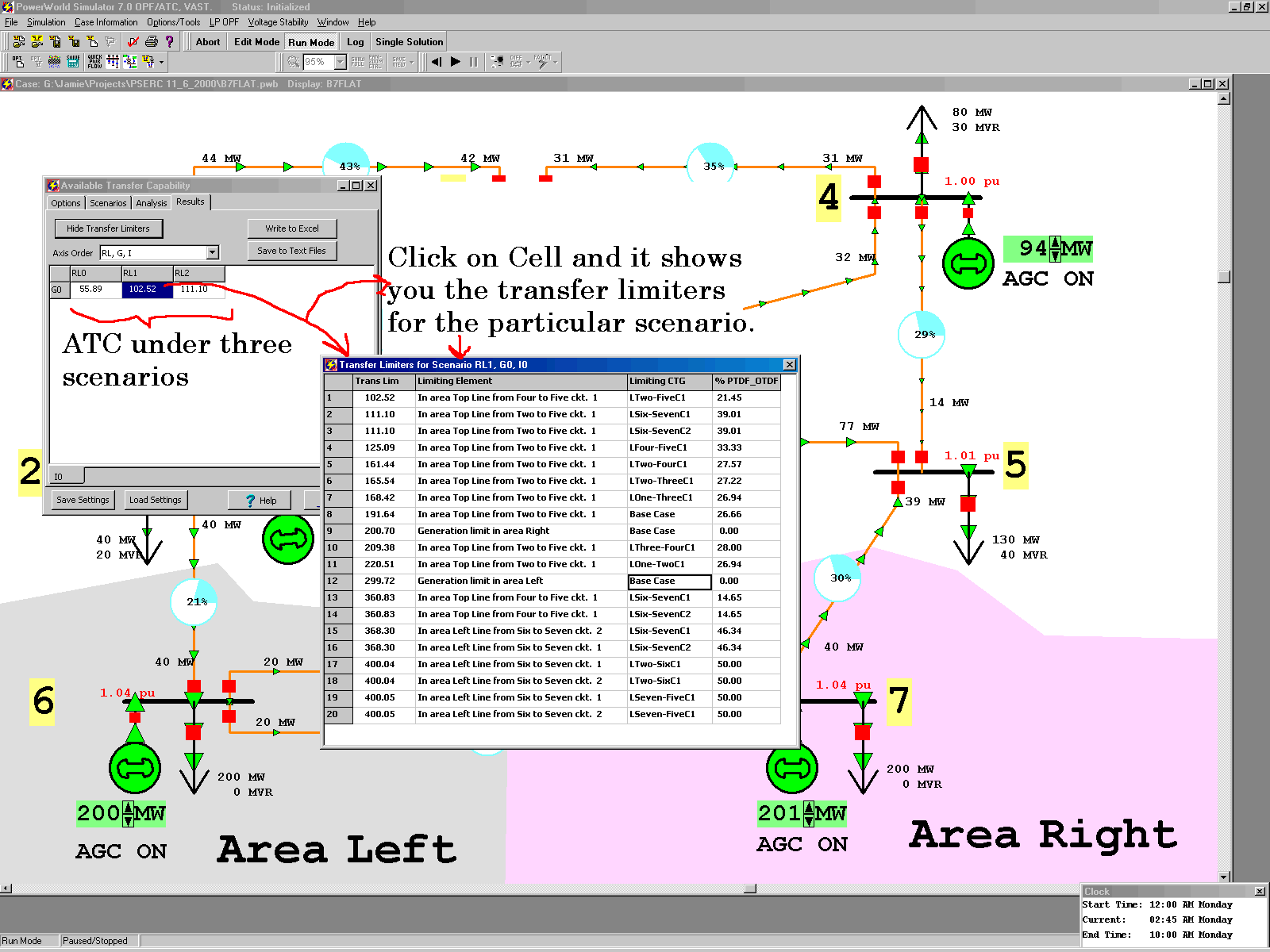Increase the 94 MW generator output stepper

(1054, 243)
